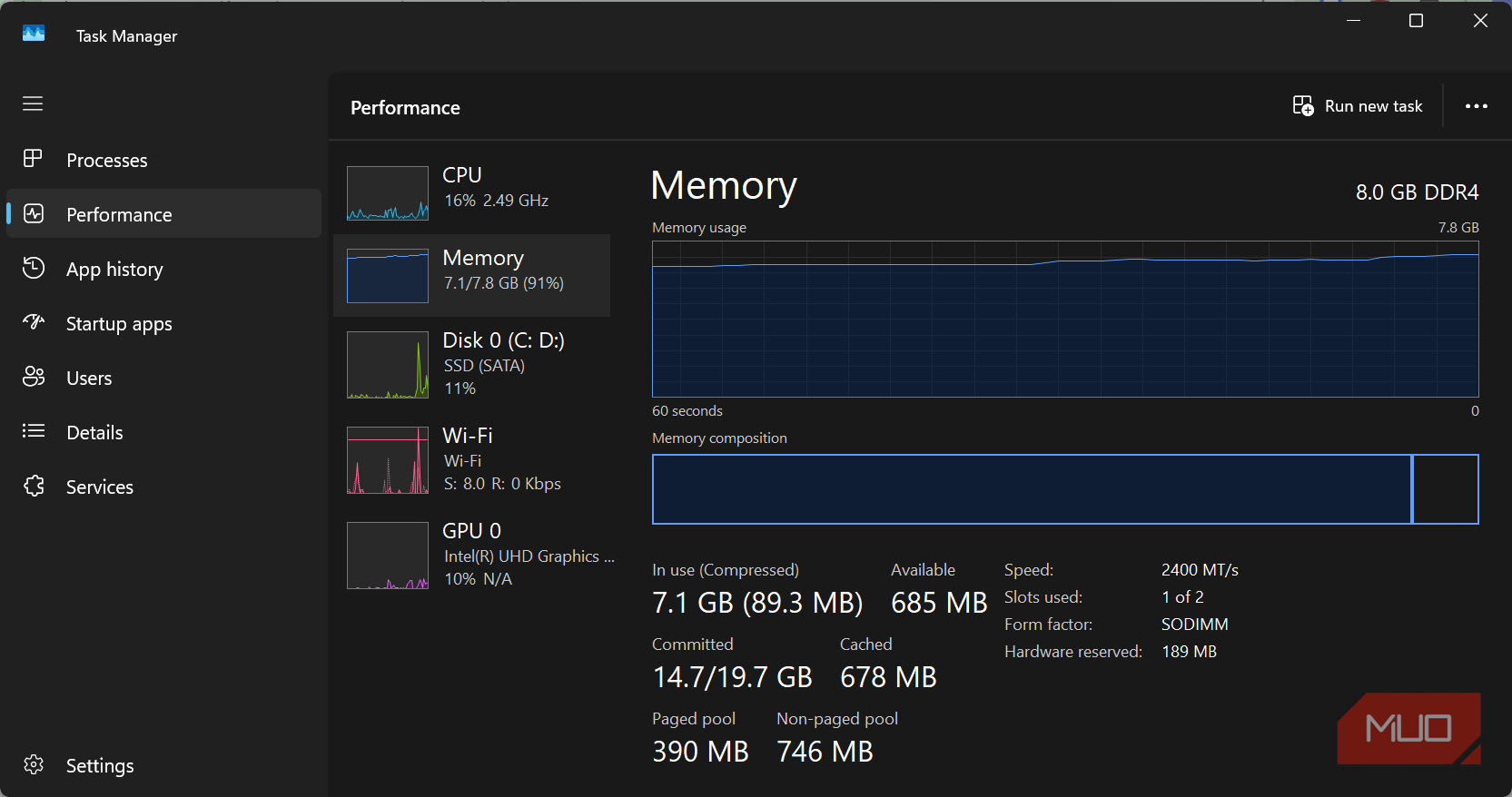Select the GPU 0 mini graph thumbnail
The height and width of the screenshot is (797, 1512).
(388, 556)
